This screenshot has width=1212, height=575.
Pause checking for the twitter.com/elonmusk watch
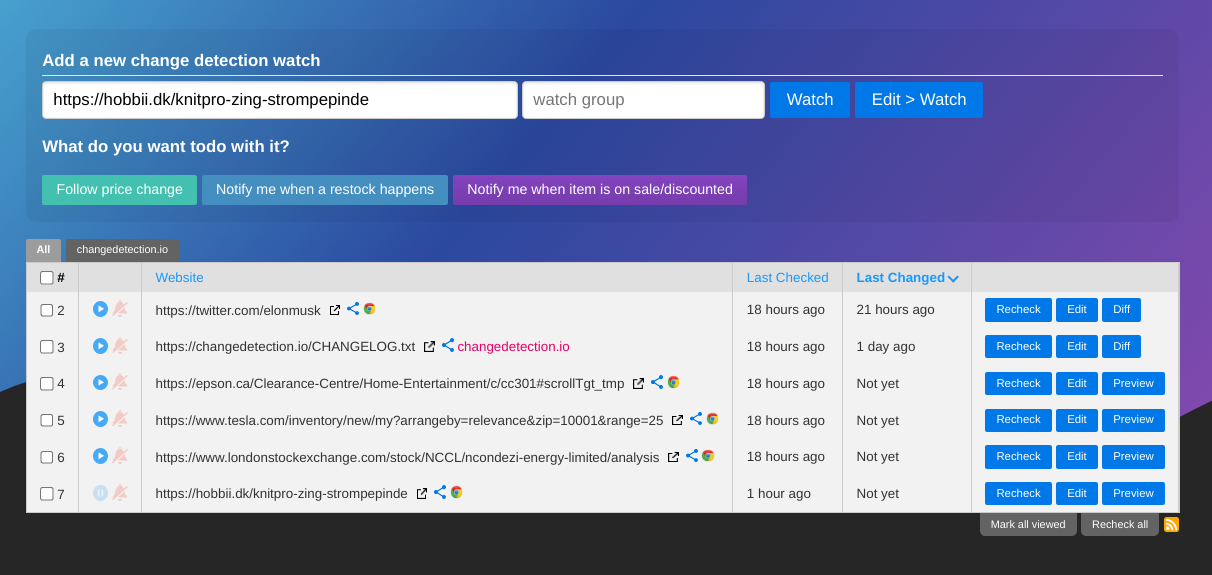pyautogui.click(x=100, y=309)
